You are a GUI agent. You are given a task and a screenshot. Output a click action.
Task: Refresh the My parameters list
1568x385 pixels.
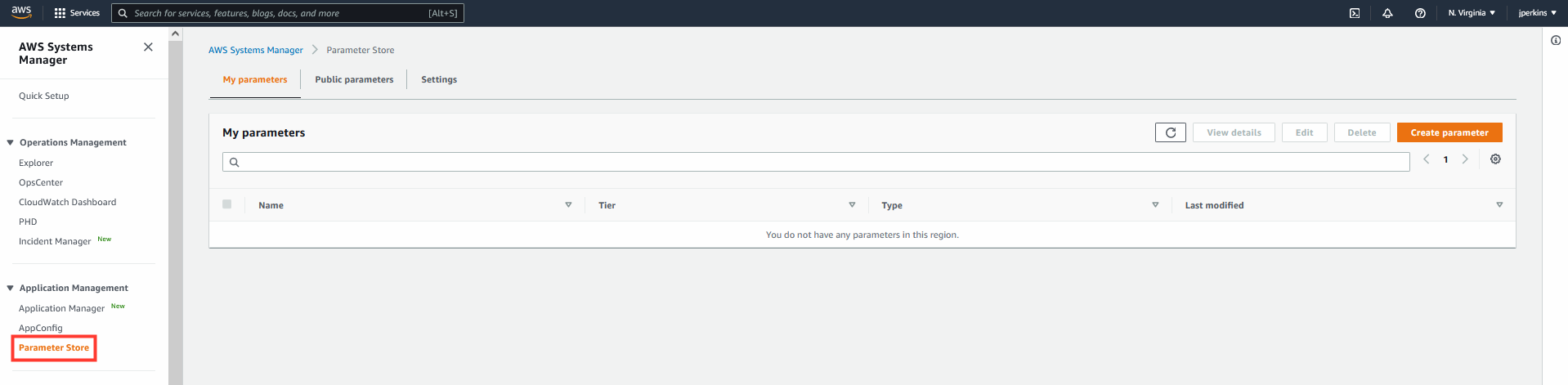click(1171, 132)
